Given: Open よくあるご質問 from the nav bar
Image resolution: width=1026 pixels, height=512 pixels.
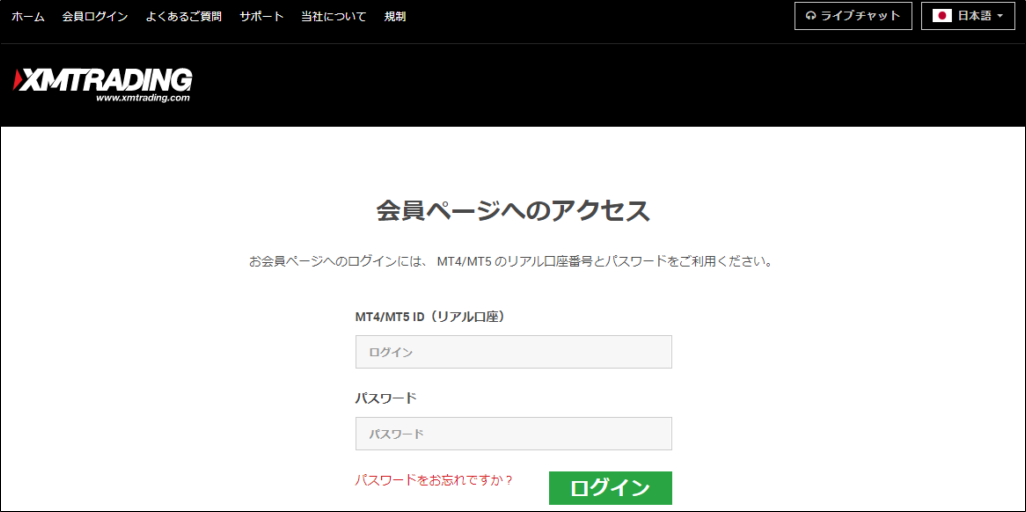Looking at the screenshot, I should coord(184,17).
